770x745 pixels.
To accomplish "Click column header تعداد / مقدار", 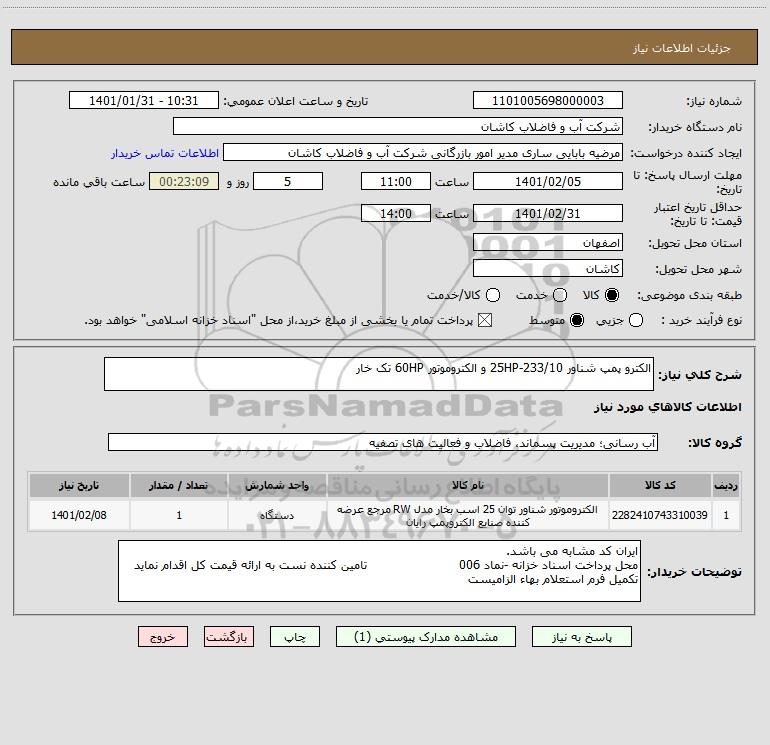I will 179,485.
